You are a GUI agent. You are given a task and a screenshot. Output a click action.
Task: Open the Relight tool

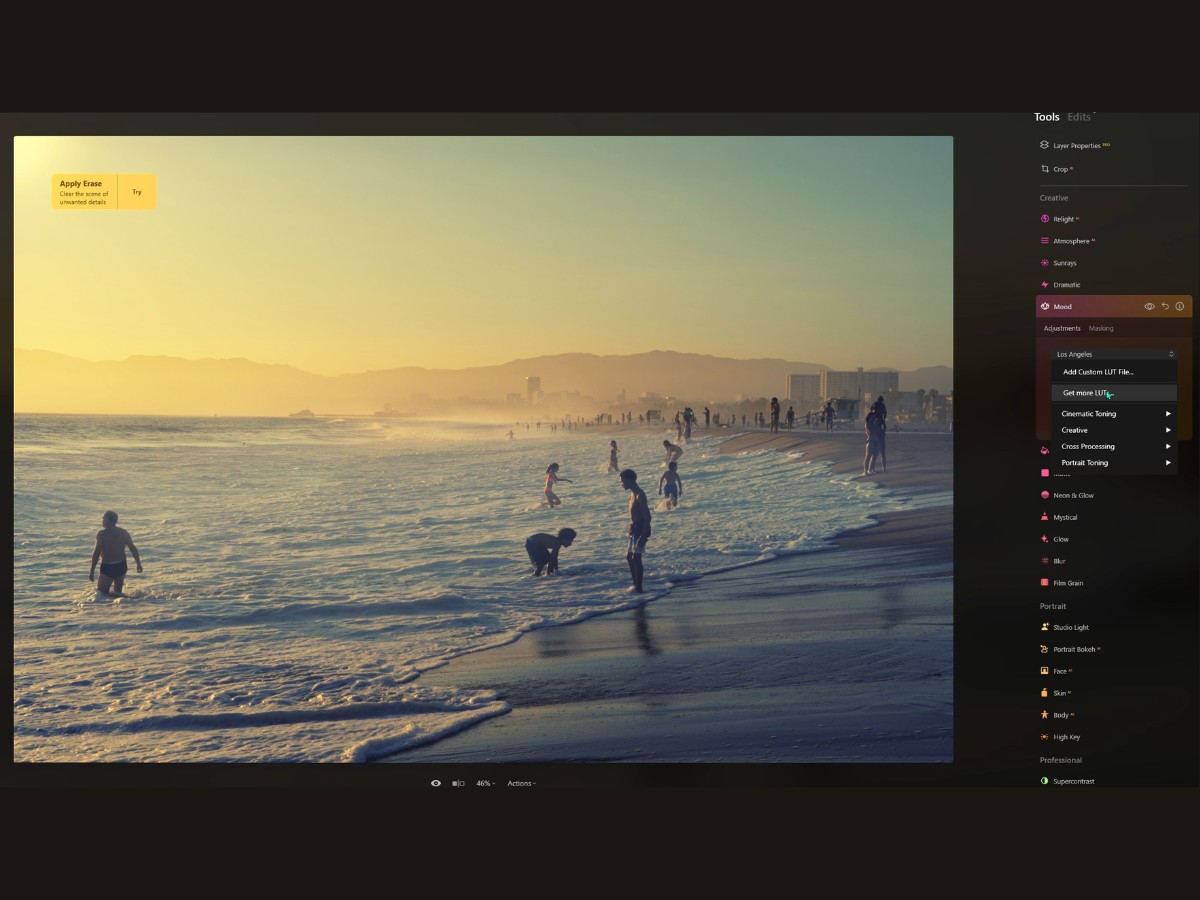(x=1059, y=219)
